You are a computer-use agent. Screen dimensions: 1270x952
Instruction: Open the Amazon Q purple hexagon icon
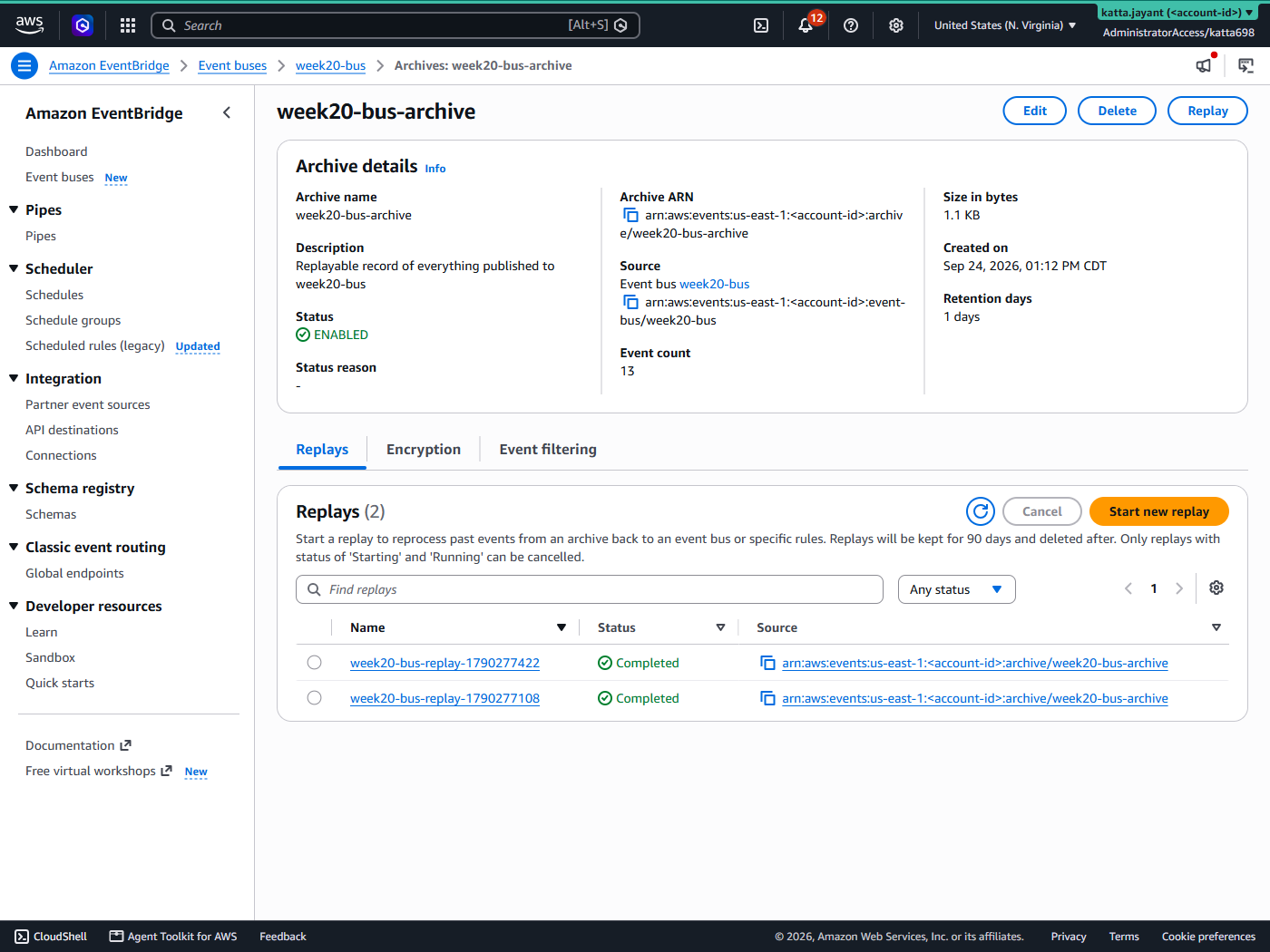pyautogui.click(x=83, y=25)
